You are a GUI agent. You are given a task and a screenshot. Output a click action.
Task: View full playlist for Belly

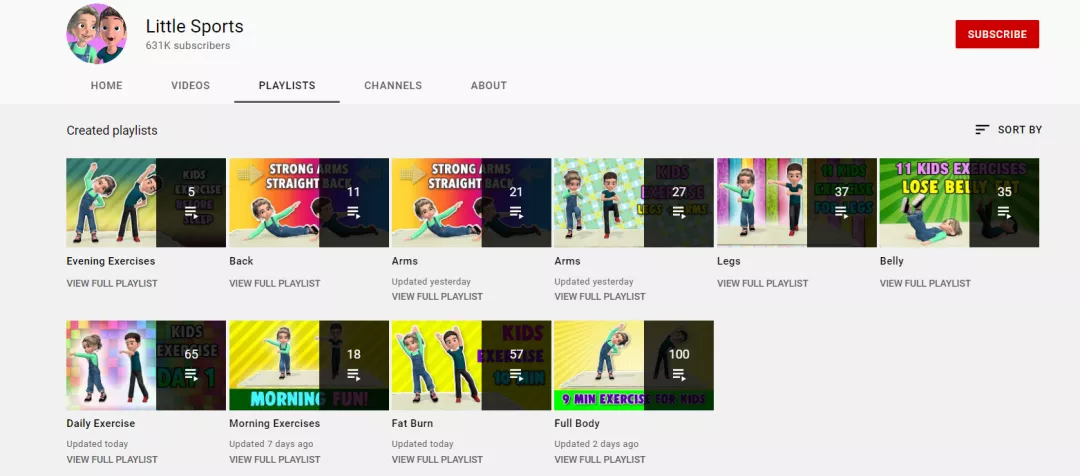coord(925,283)
